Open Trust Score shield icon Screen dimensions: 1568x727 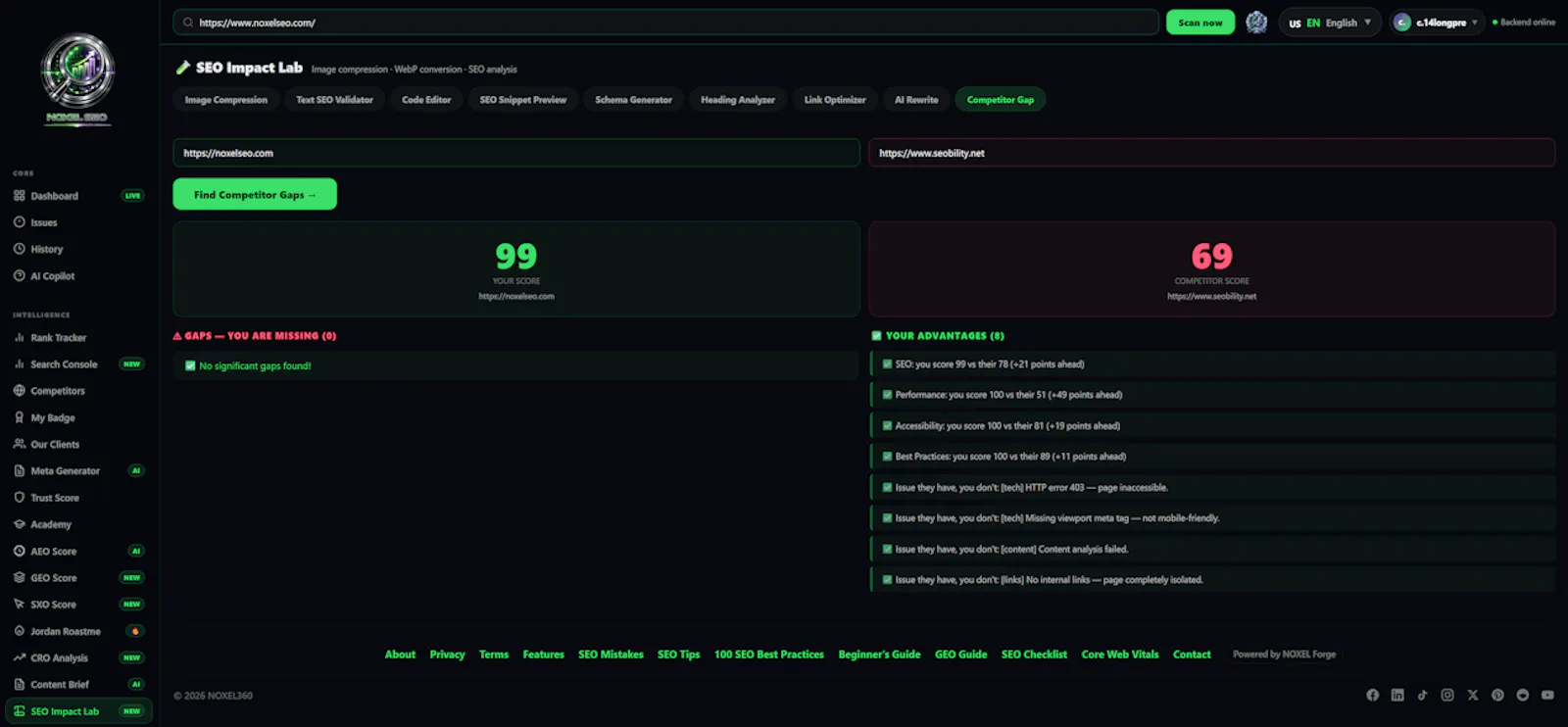[19, 498]
